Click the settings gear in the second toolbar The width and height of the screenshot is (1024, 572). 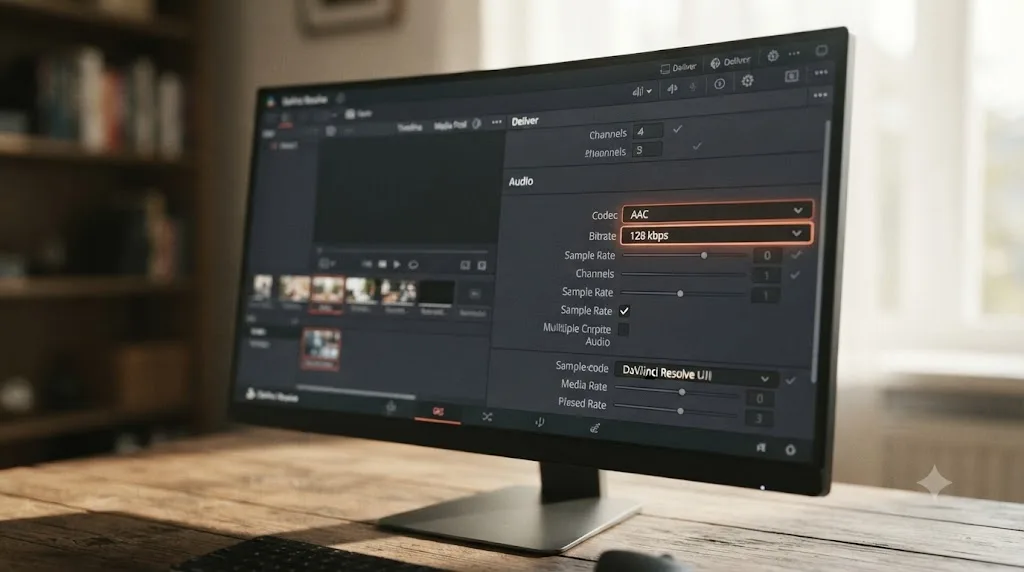pos(748,80)
